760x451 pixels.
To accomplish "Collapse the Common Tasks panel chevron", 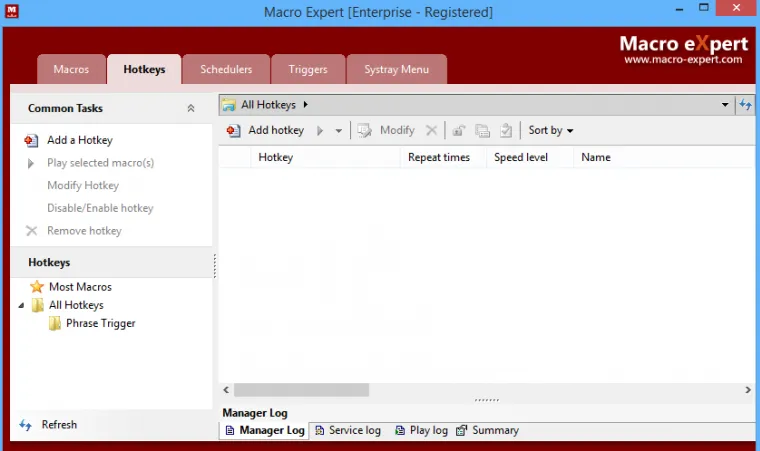I will (191, 108).
